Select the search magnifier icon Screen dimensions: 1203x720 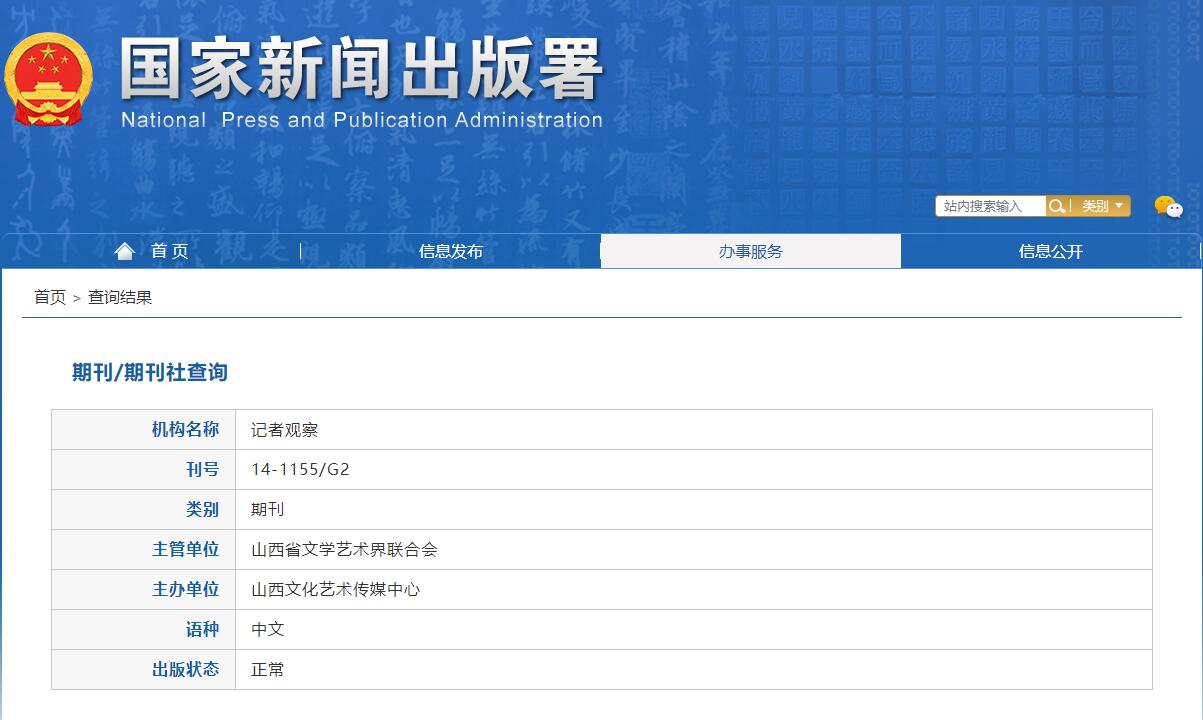pos(1057,206)
